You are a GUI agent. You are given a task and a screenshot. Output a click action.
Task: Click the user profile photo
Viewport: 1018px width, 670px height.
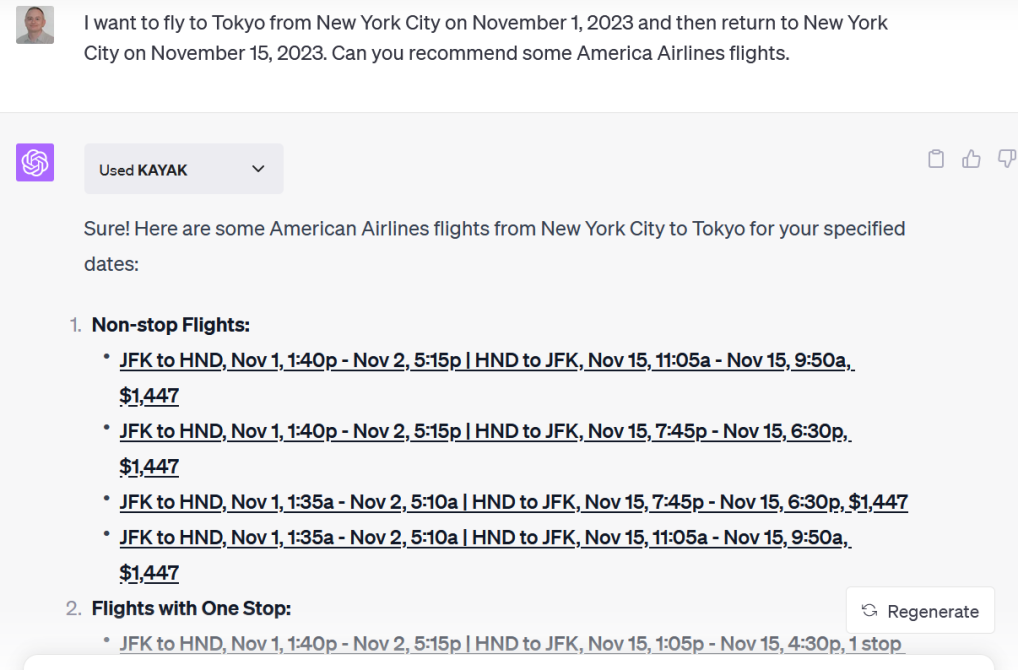tap(35, 25)
